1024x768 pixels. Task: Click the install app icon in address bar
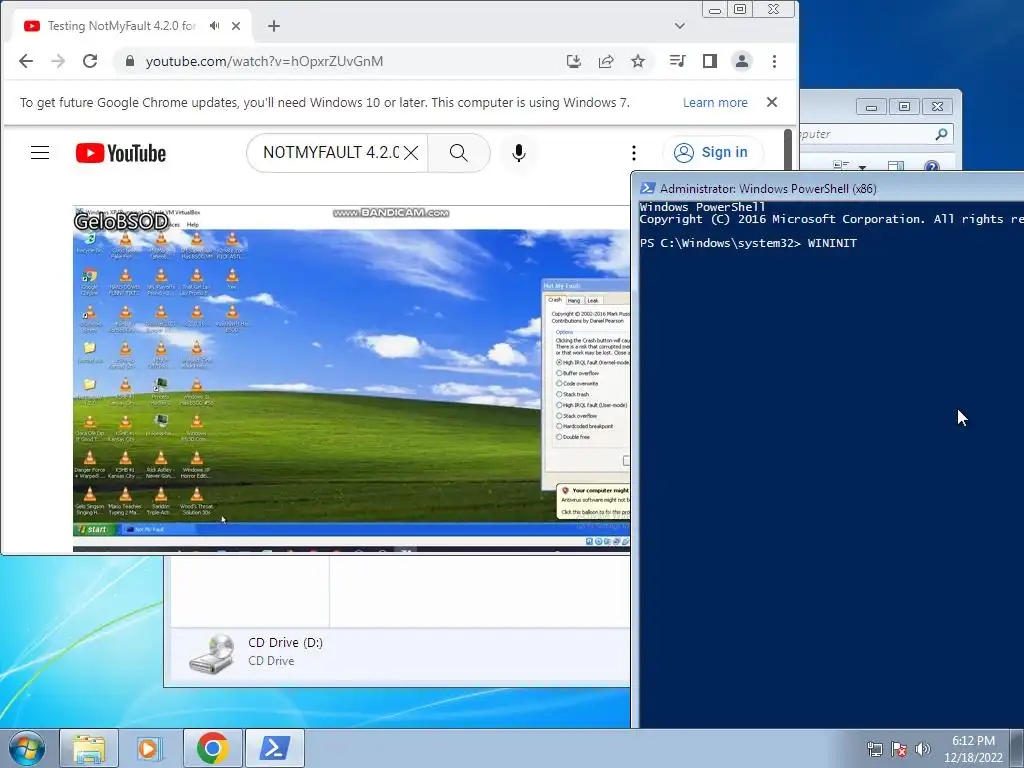(x=573, y=61)
